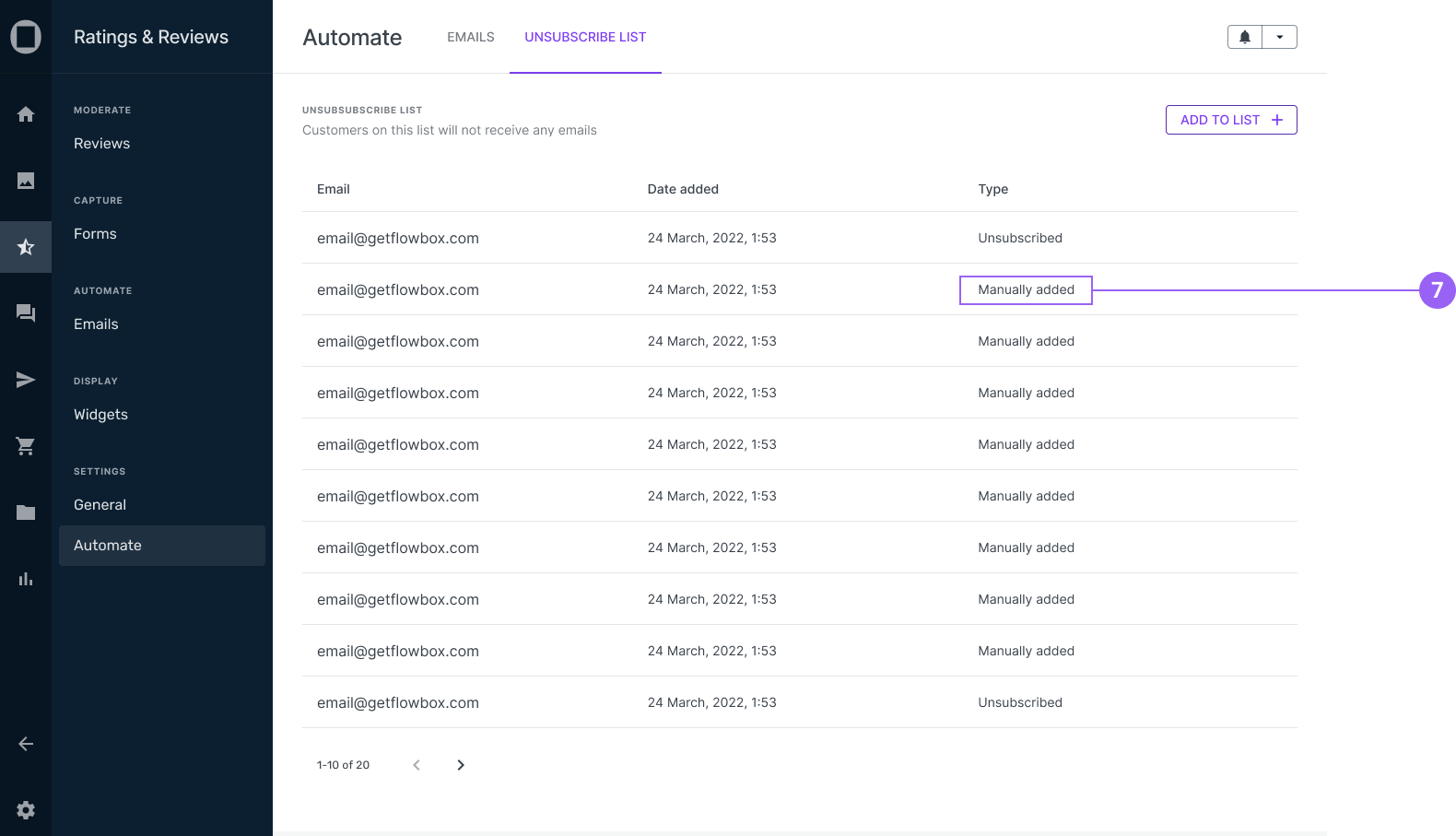Open Reviews in the Moderate section

click(x=102, y=144)
